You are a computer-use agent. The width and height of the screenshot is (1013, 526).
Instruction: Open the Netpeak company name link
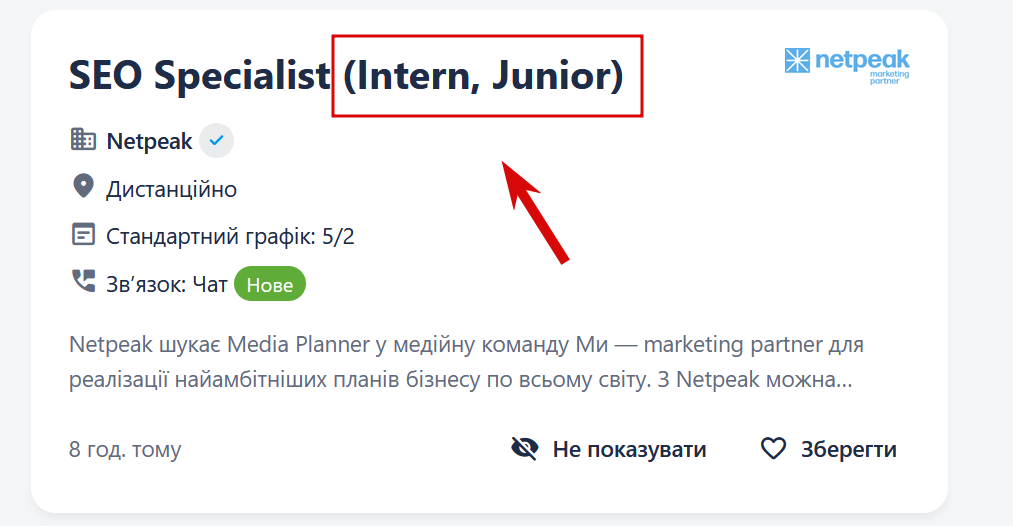tap(149, 141)
